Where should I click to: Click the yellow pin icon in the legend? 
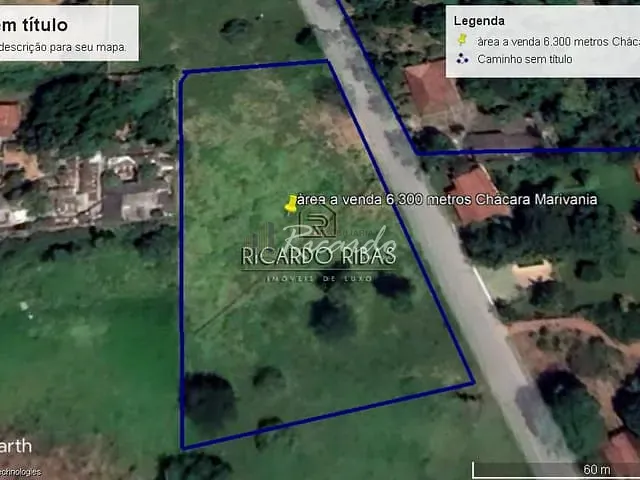click(462, 40)
